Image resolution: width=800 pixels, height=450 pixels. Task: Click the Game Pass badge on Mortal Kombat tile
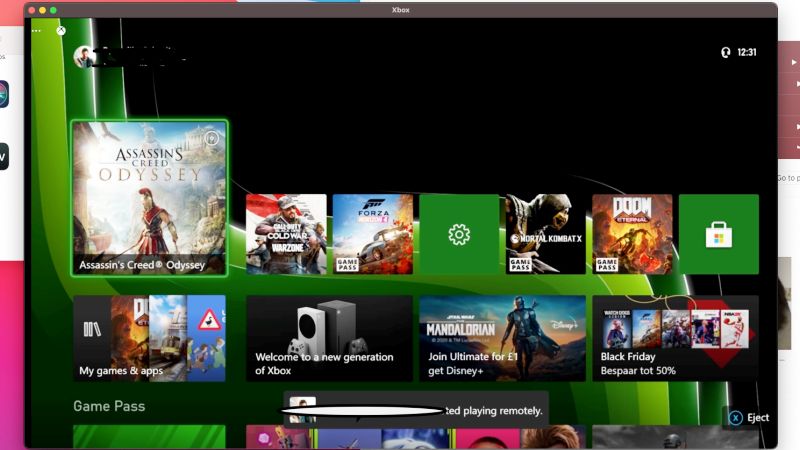tap(520, 264)
